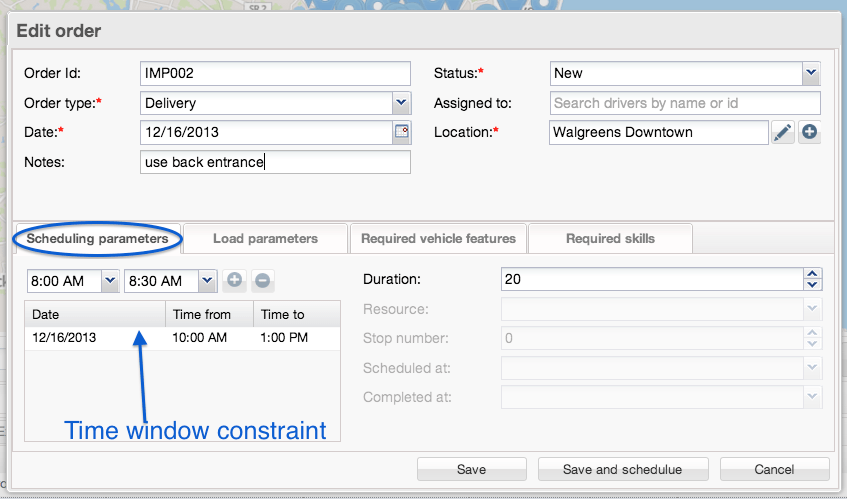Add a new location with plus icon

(x=809, y=132)
